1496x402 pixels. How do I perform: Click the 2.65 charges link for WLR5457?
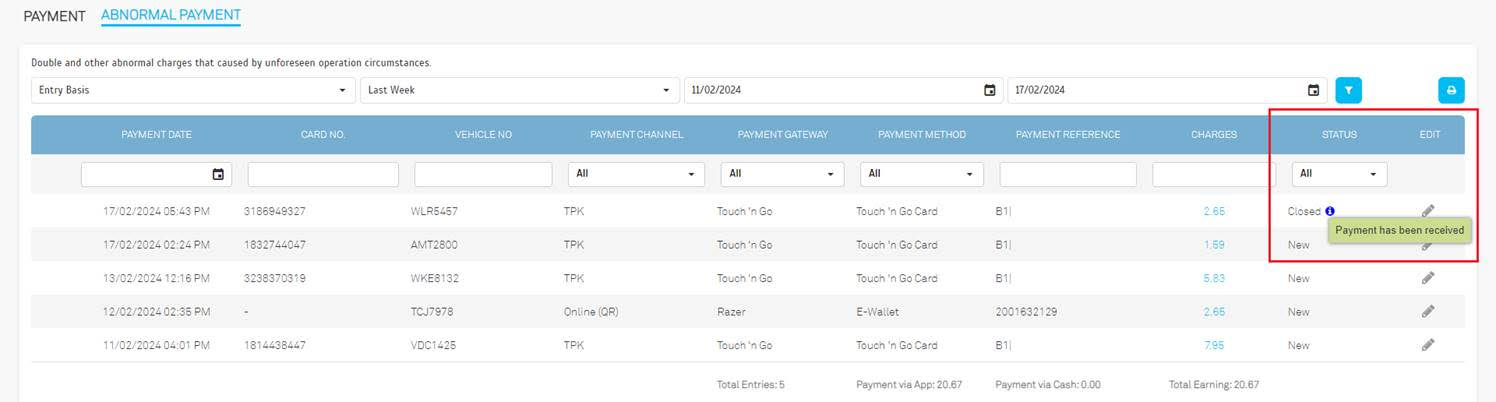[1214, 211]
